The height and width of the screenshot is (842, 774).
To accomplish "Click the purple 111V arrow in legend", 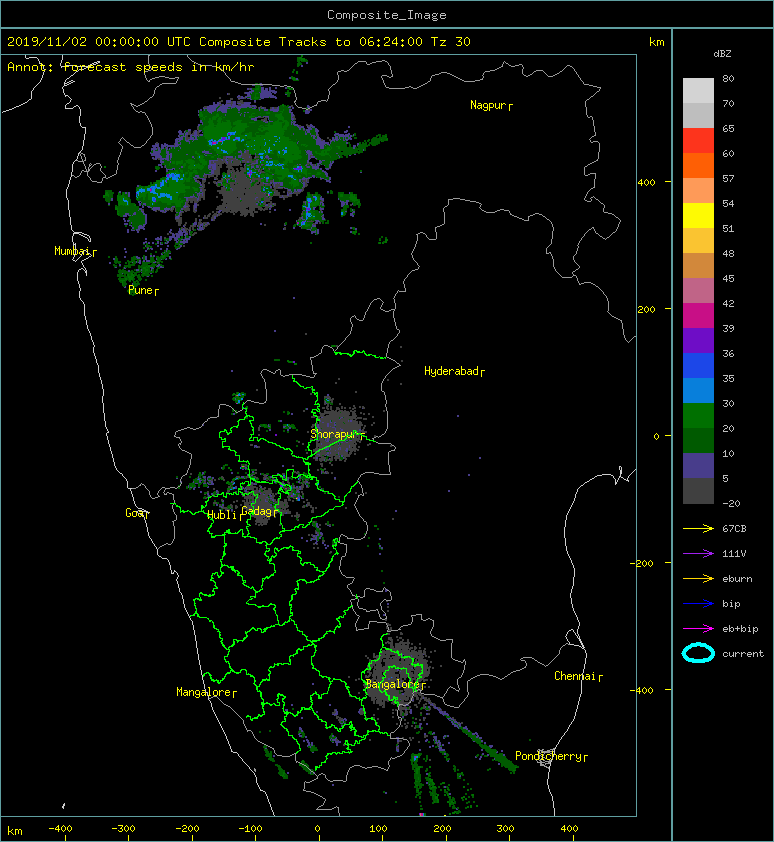I will point(698,554).
